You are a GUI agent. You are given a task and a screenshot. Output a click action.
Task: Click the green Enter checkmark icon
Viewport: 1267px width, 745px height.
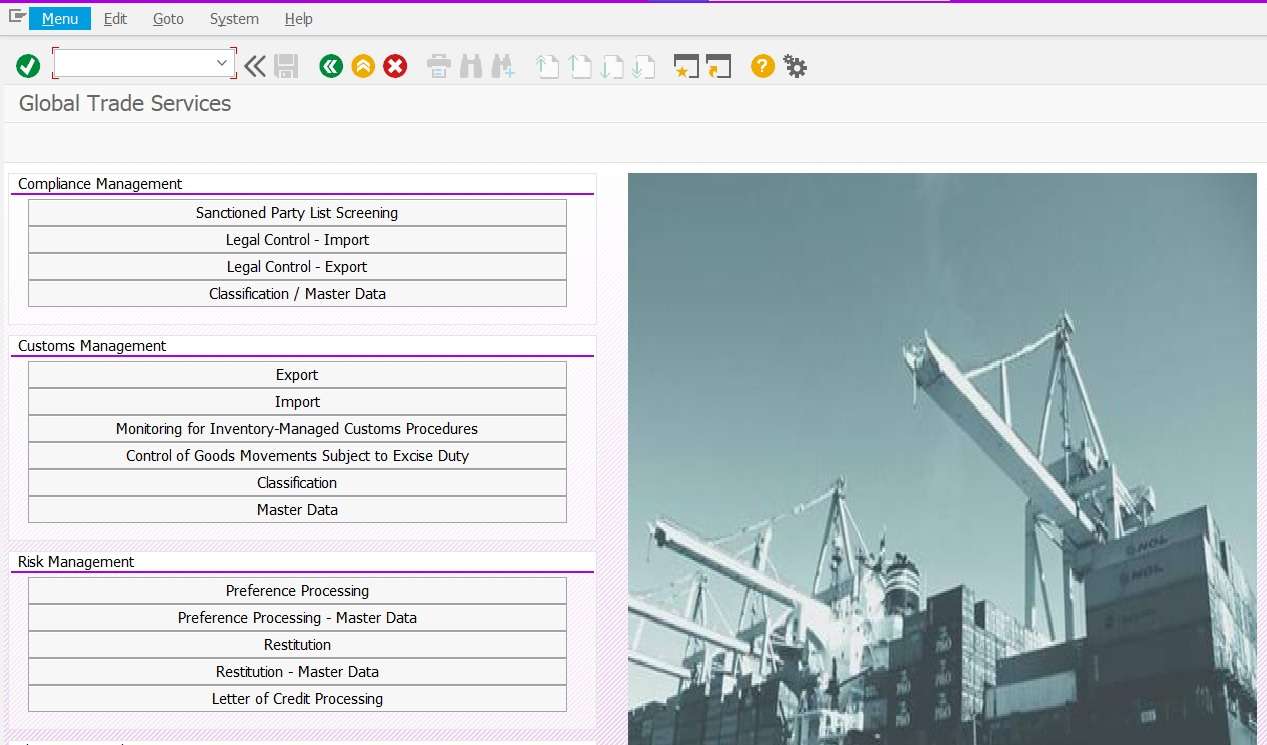click(x=28, y=67)
